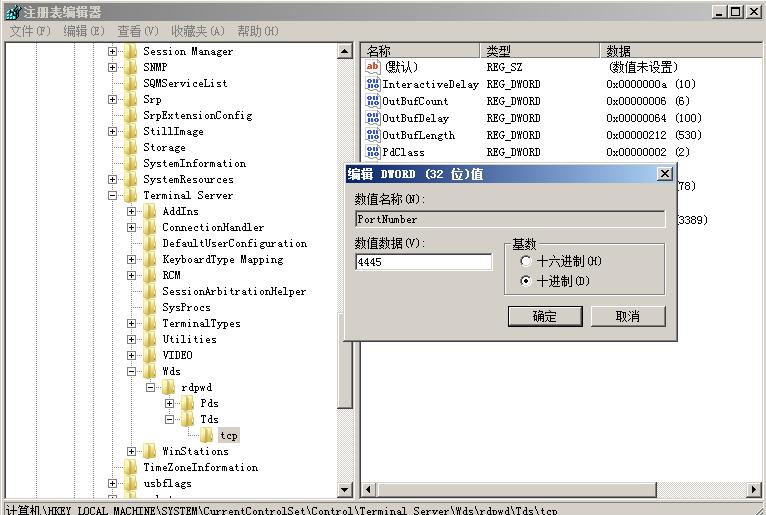
Task: Click the rdpwd folder icon
Action: click(x=169, y=387)
